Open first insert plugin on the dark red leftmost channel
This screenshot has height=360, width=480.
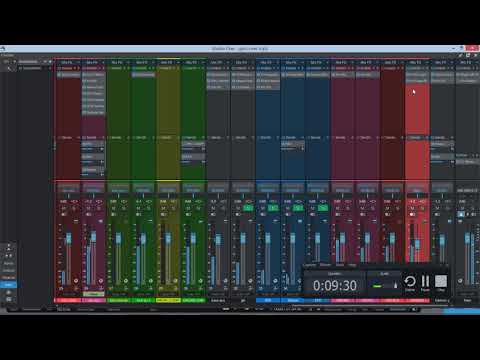click(68, 75)
